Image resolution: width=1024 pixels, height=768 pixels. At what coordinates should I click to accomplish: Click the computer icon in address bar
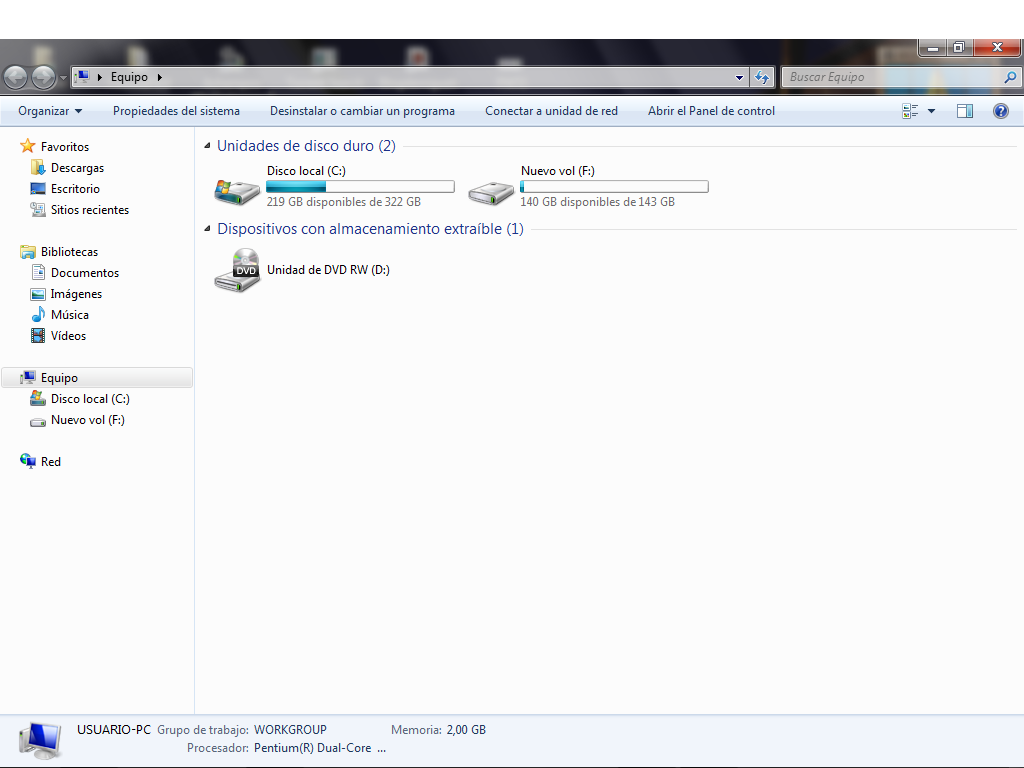click(x=82, y=76)
